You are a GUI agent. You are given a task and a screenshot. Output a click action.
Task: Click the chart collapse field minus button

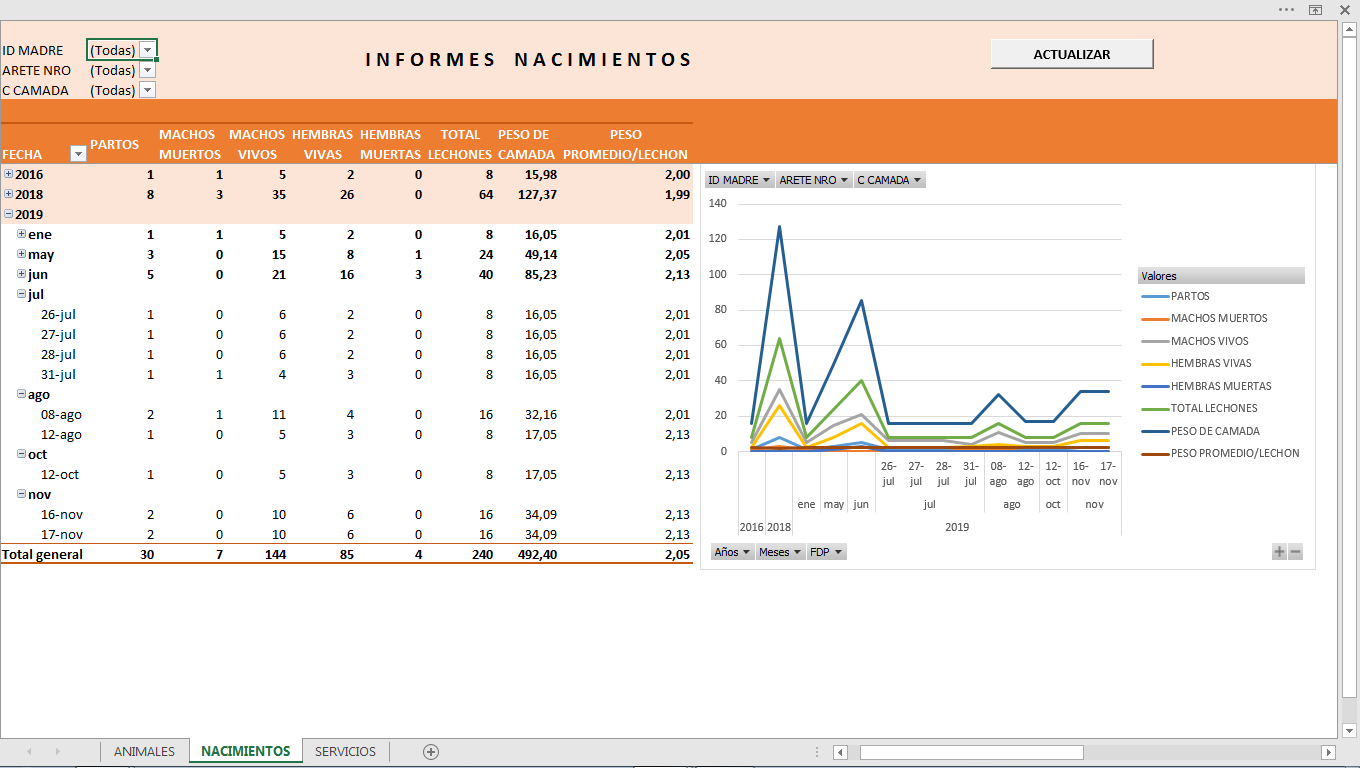pyautogui.click(x=1296, y=552)
